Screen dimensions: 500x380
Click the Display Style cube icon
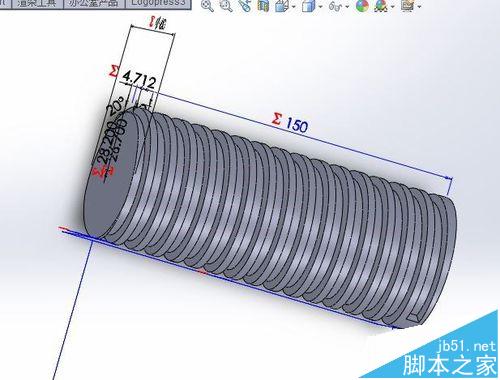coord(308,6)
